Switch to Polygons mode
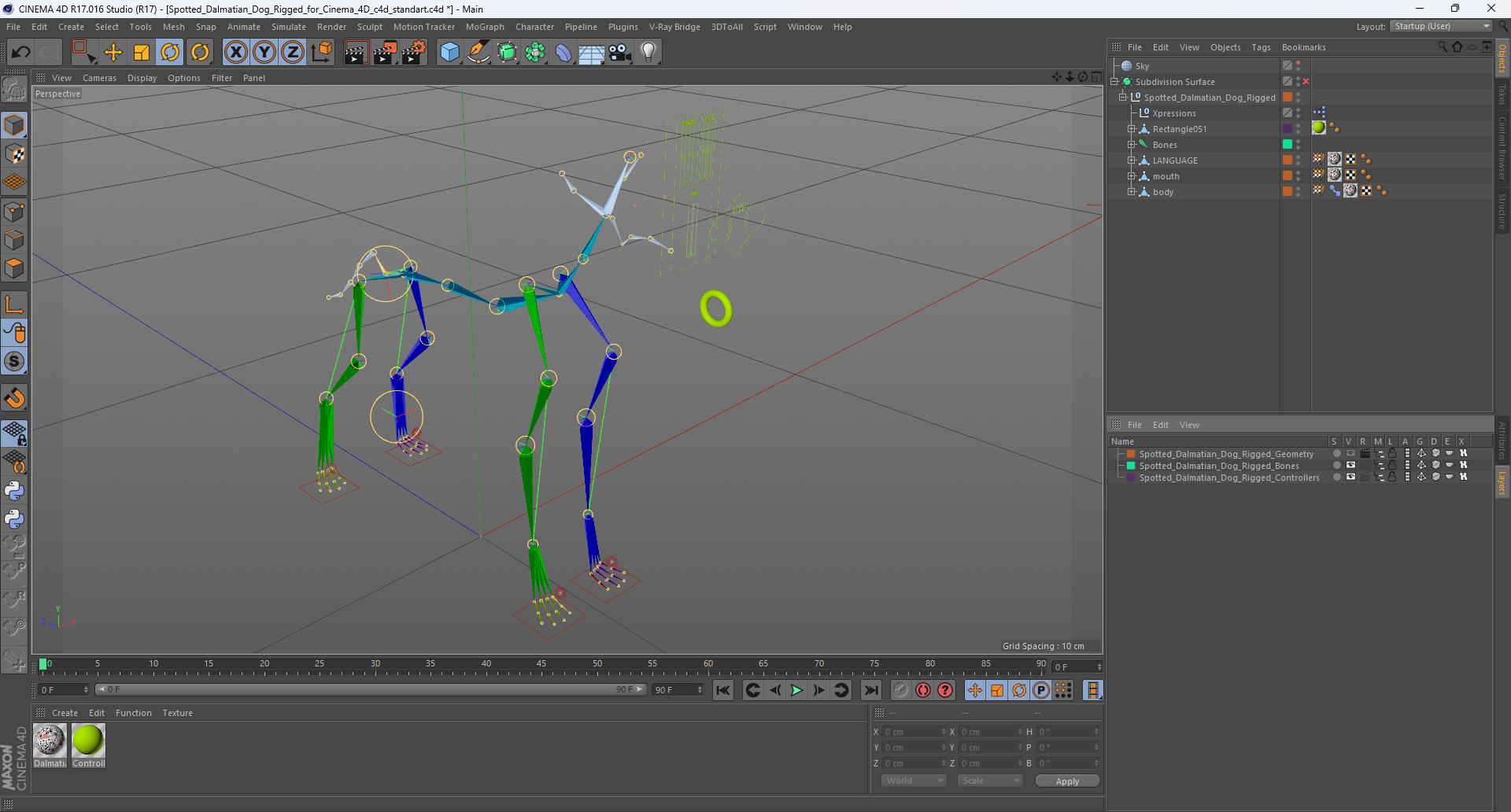The width and height of the screenshot is (1511, 812). [x=14, y=268]
